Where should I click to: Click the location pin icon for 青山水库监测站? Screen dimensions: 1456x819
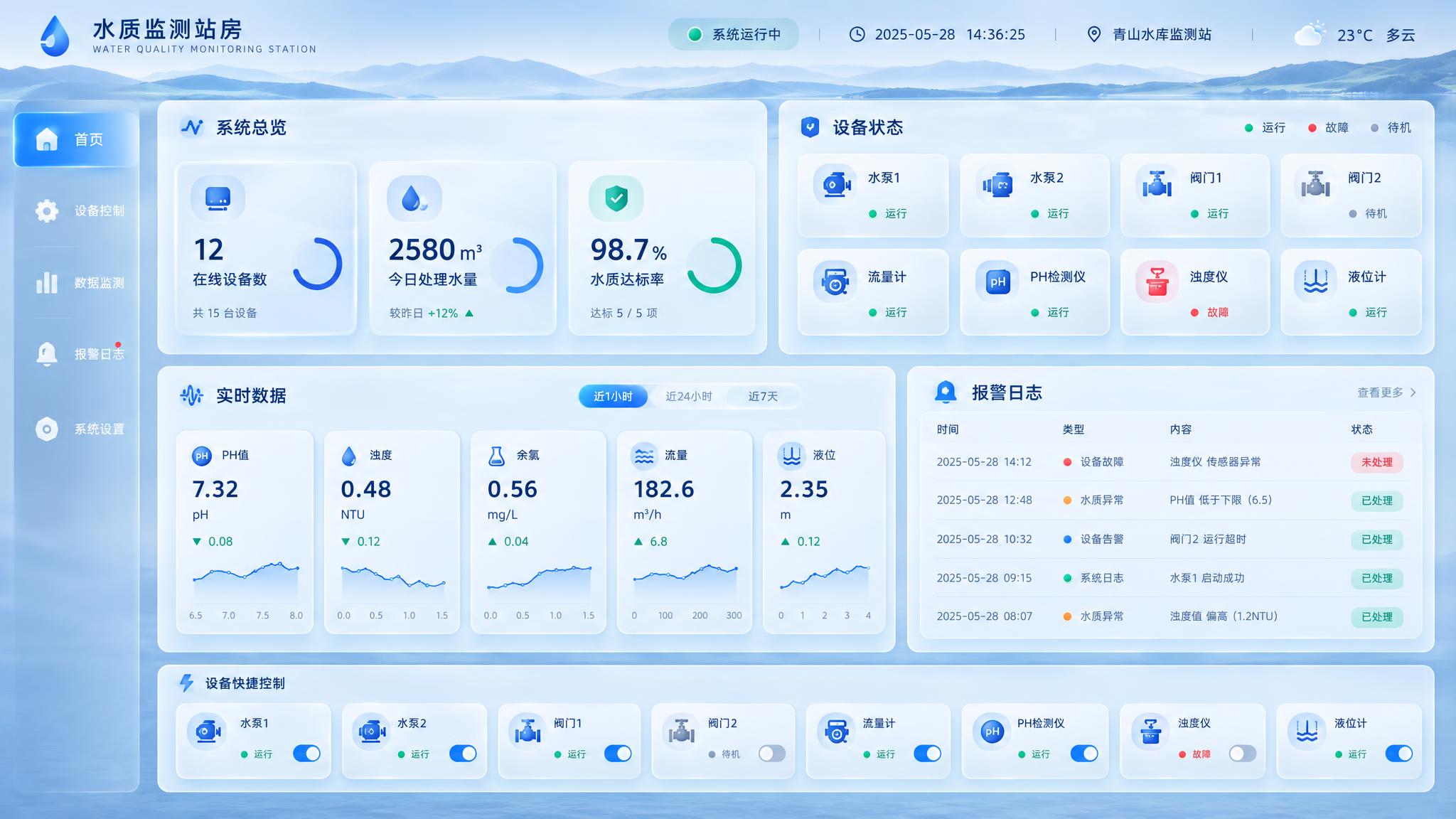[x=1094, y=34]
